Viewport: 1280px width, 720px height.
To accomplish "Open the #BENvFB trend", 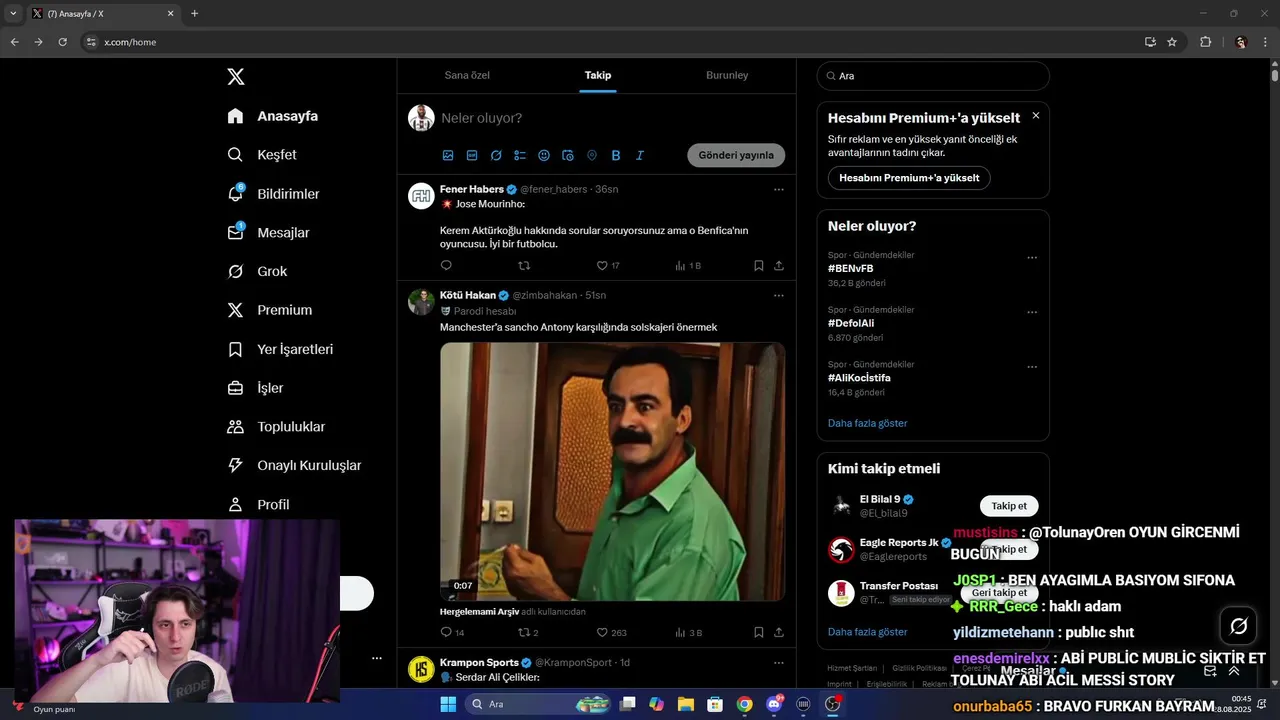I will [x=850, y=269].
